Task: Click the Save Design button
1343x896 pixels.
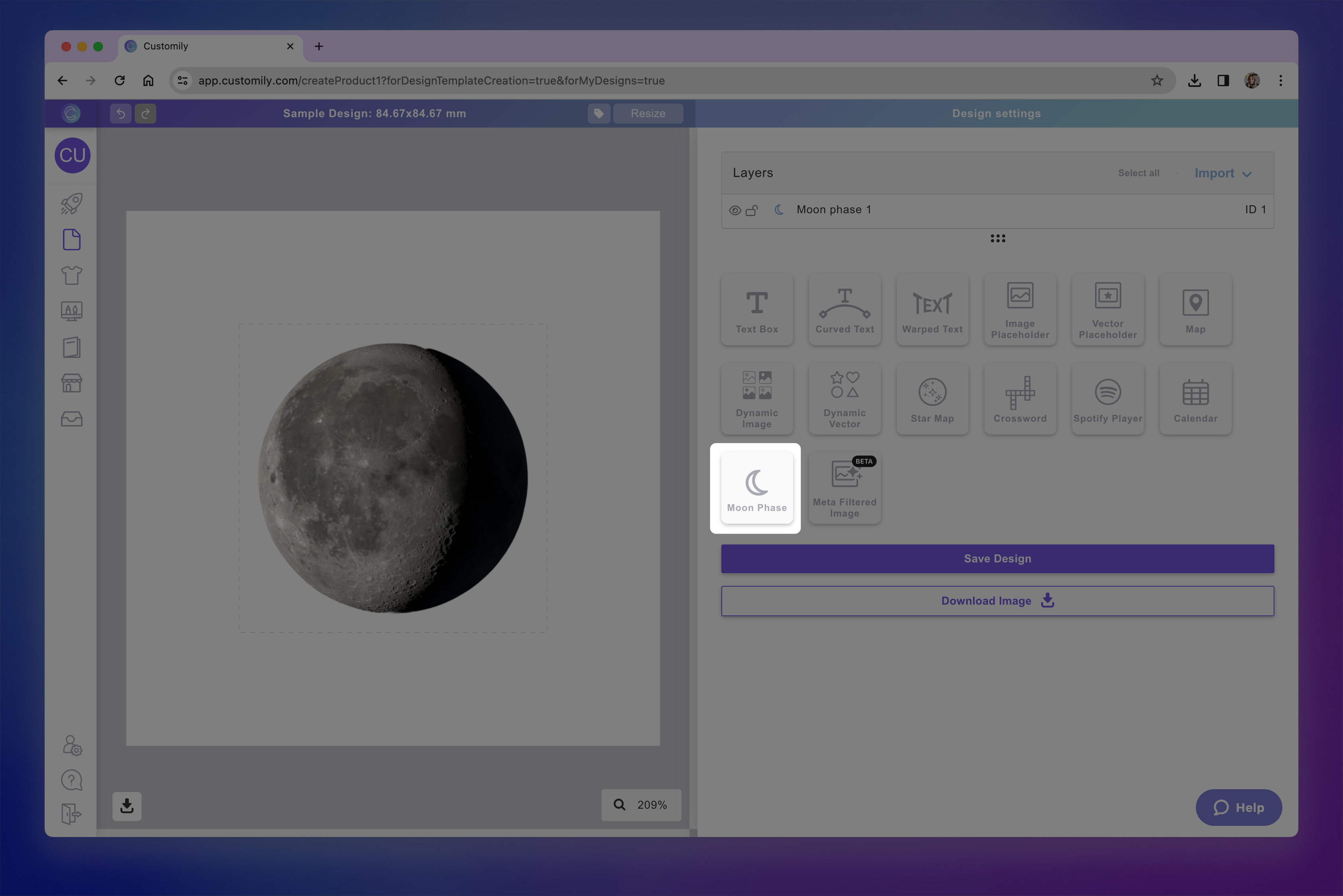Action: [997, 558]
